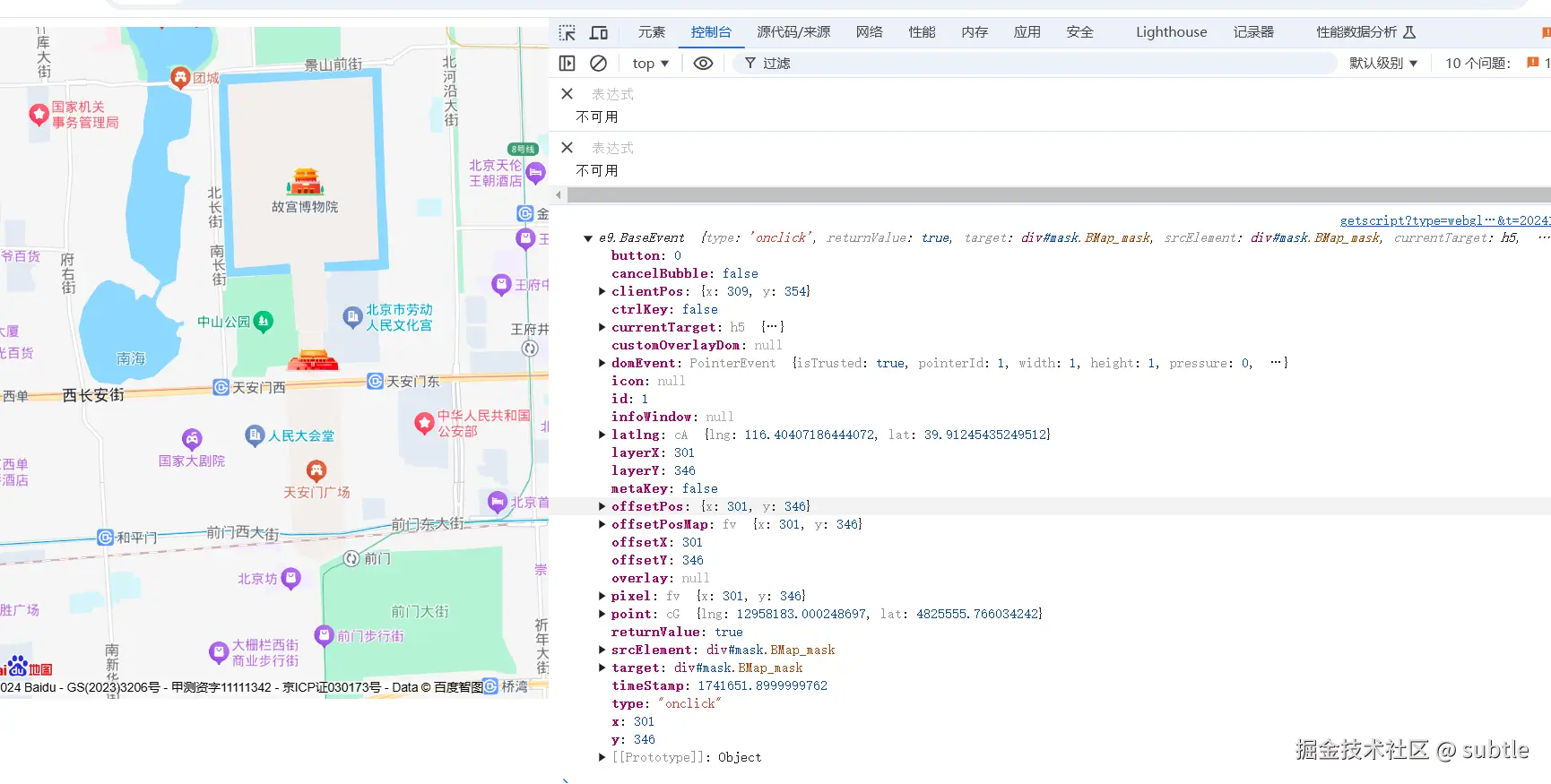This screenshot has width=1551, height=784.
Task: Click the 人民大会堂 marker icon
Action: pyautogui.click(x=255, y=435)
